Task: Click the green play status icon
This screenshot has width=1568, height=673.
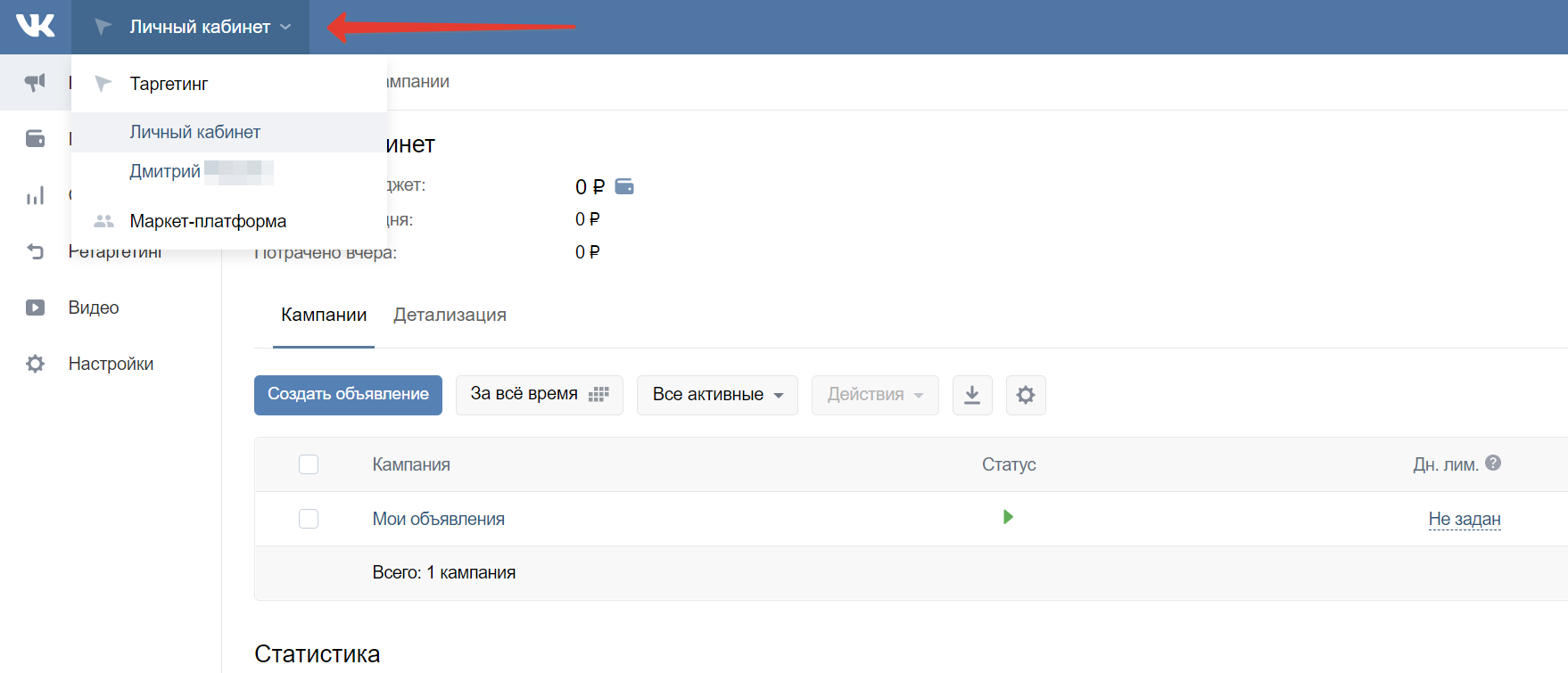Action: point(1008,517)
